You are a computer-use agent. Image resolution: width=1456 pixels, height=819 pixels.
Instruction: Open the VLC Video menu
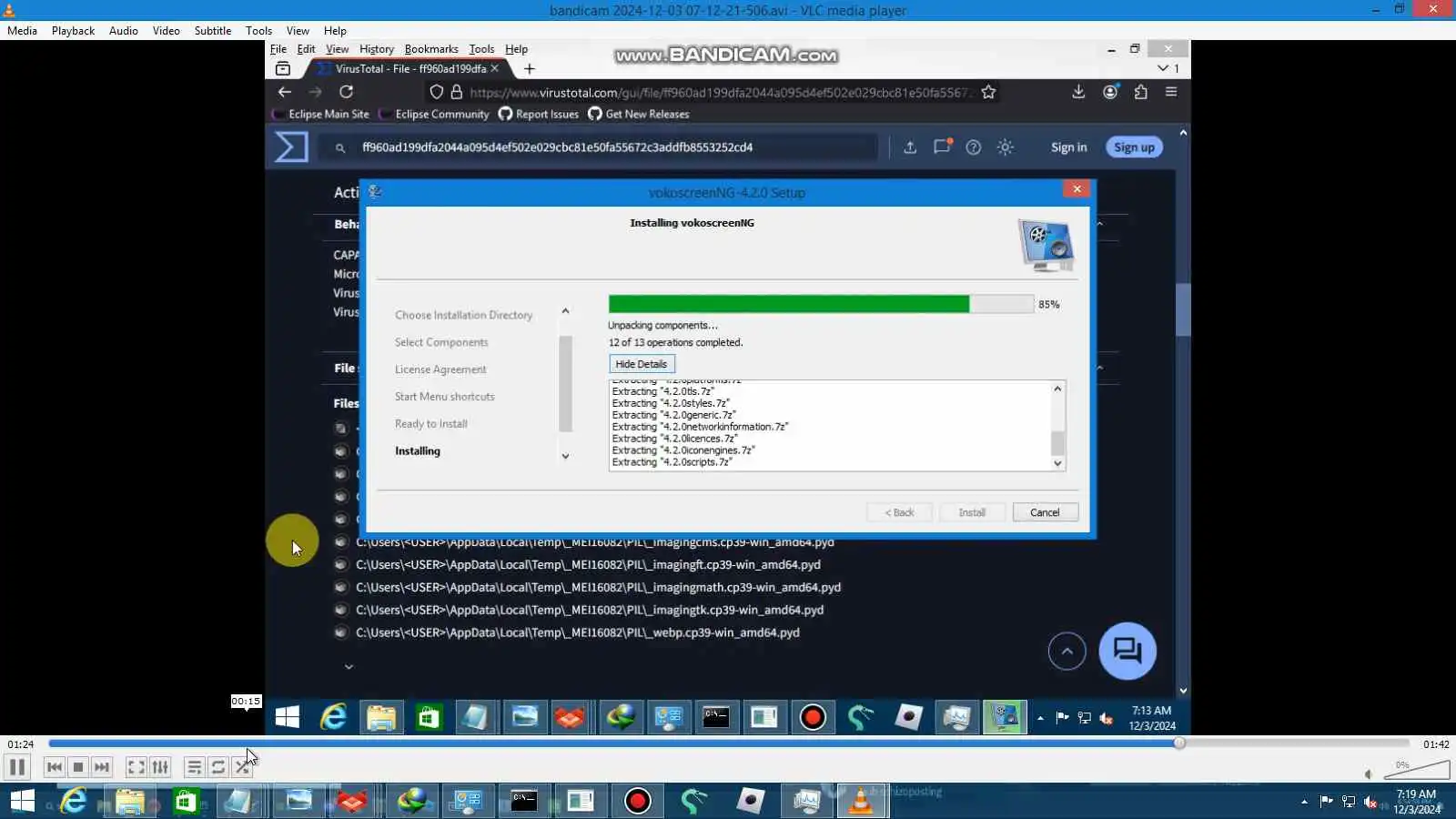(167, 30)
